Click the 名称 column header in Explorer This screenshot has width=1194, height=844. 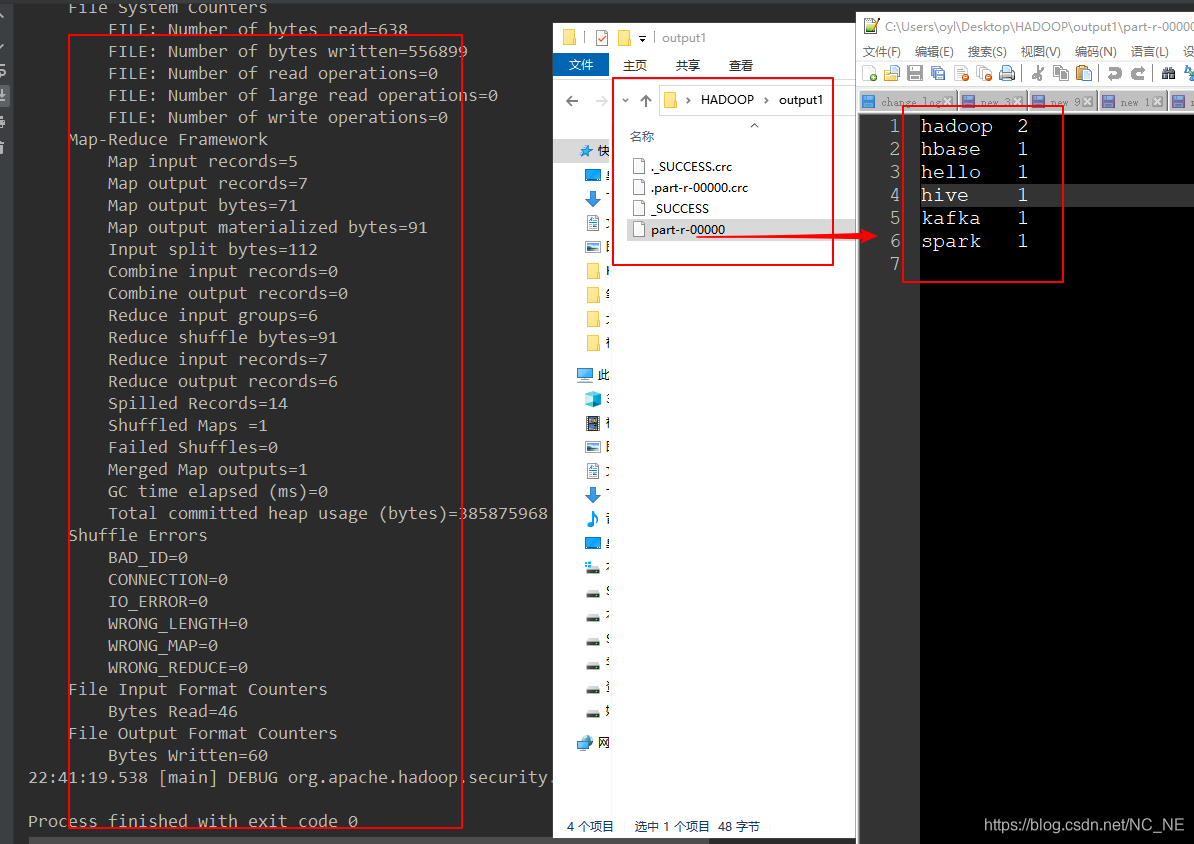click(642, 136)
